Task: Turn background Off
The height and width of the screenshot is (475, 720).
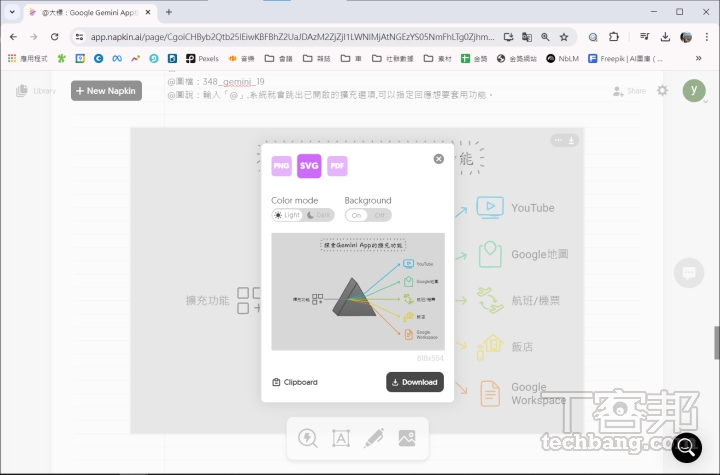Action: point(379,215)
